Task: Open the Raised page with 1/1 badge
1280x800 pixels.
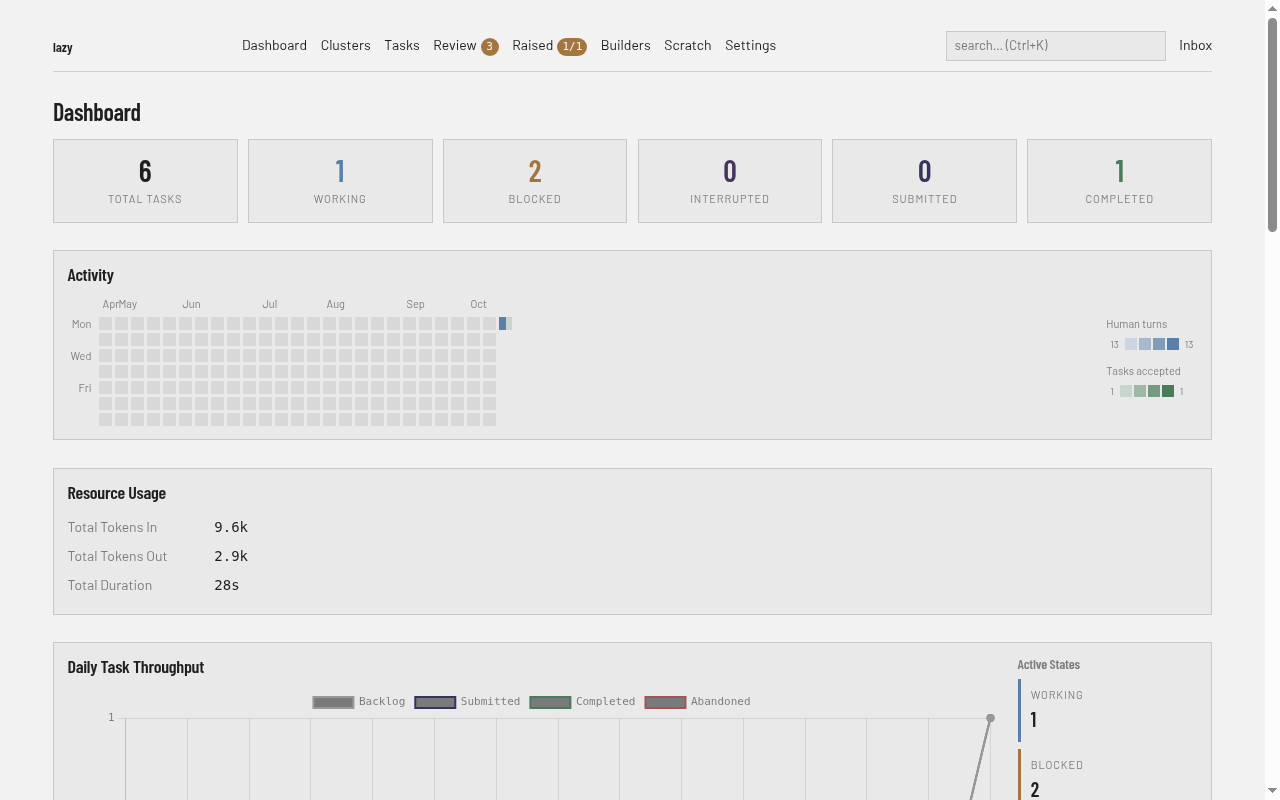Action: pyautogui.click(x=549, y=45)
